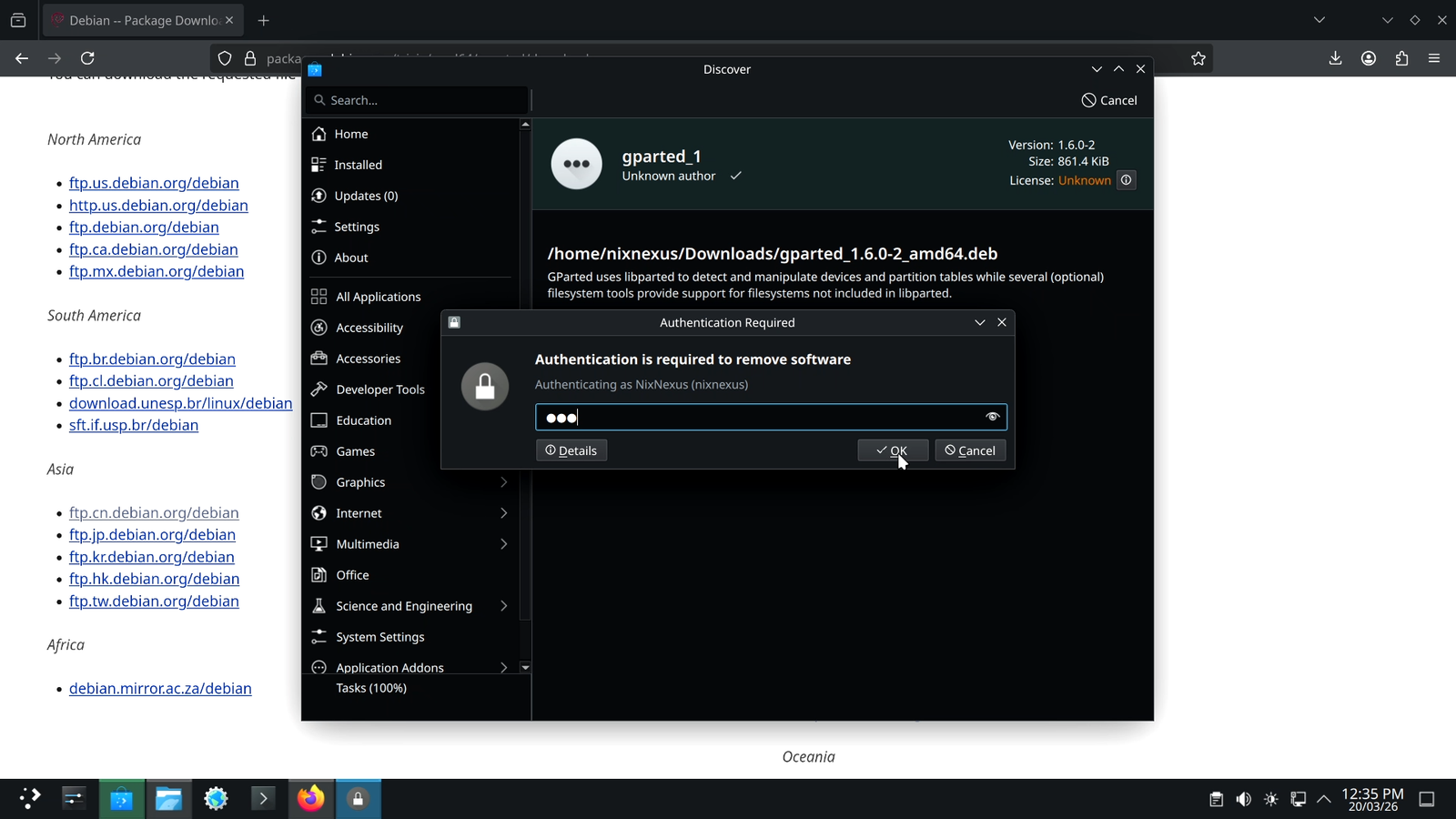Open Settings in Discover sidebar

pos(410,227)
